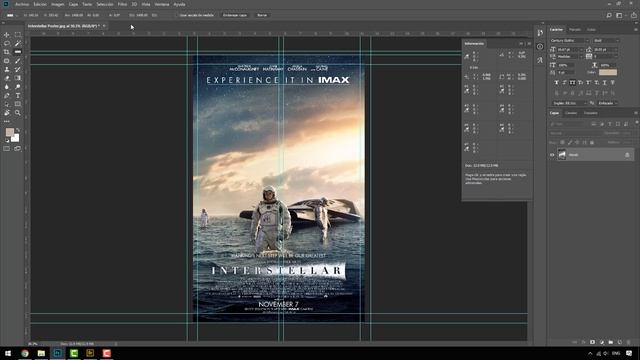
Task: Toggle Superscript in Character panel
Action: pos(588,82)
